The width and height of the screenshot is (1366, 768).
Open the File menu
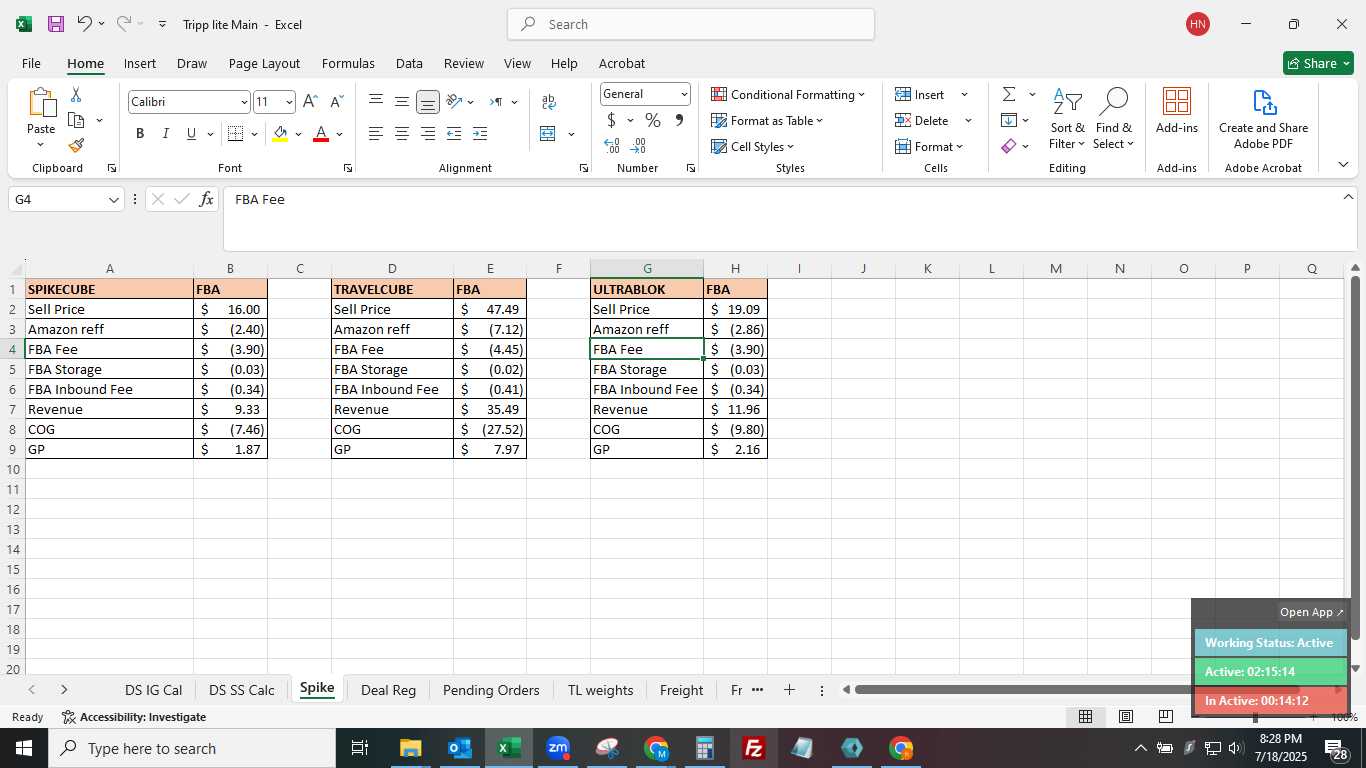click(31, 63)
